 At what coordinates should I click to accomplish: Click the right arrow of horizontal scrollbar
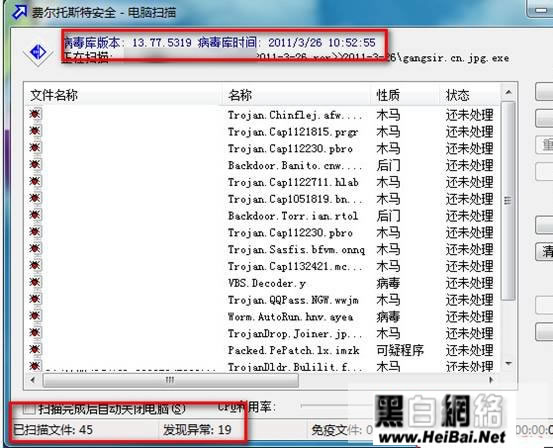click(491, 380)
